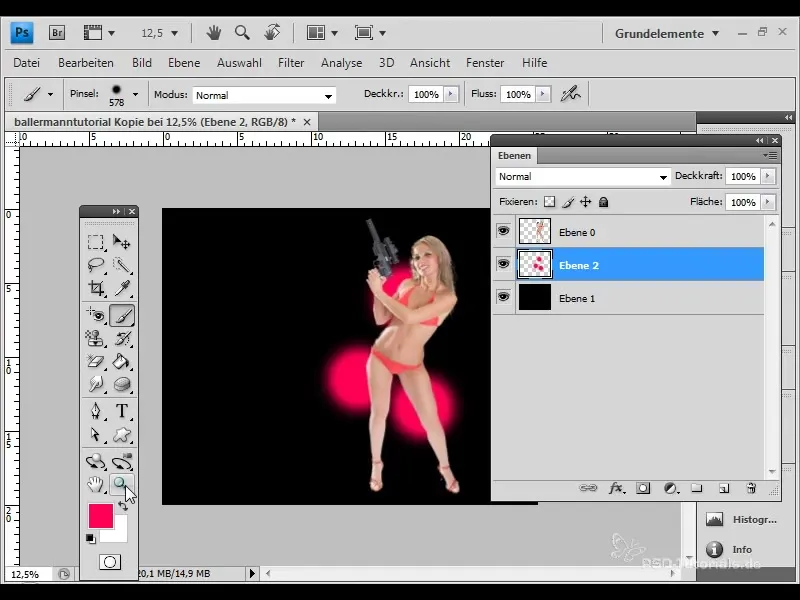Select the Crop tool
800x600 pixels.
95,288
